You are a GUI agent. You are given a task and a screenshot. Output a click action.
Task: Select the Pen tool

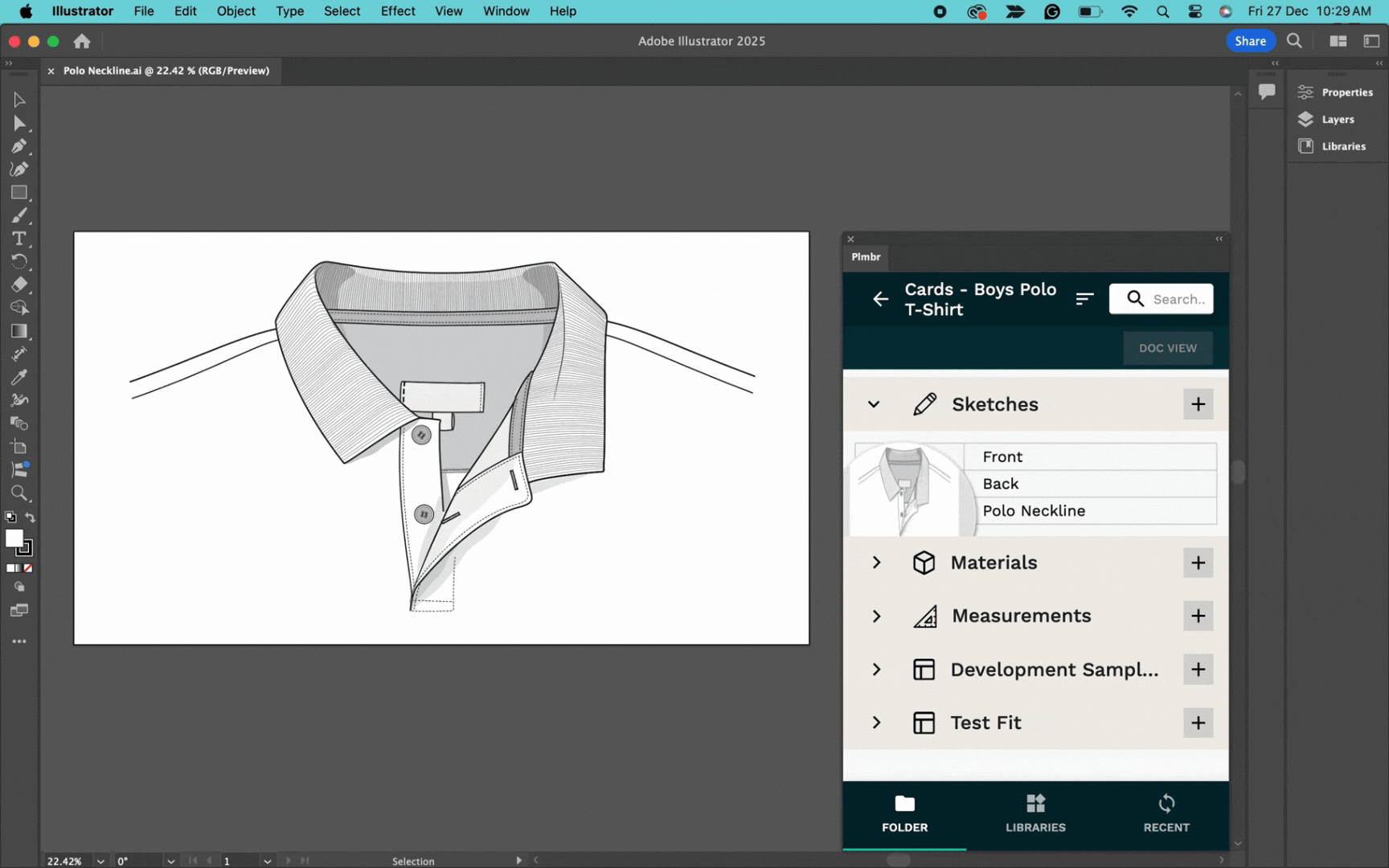click(18, 146)
